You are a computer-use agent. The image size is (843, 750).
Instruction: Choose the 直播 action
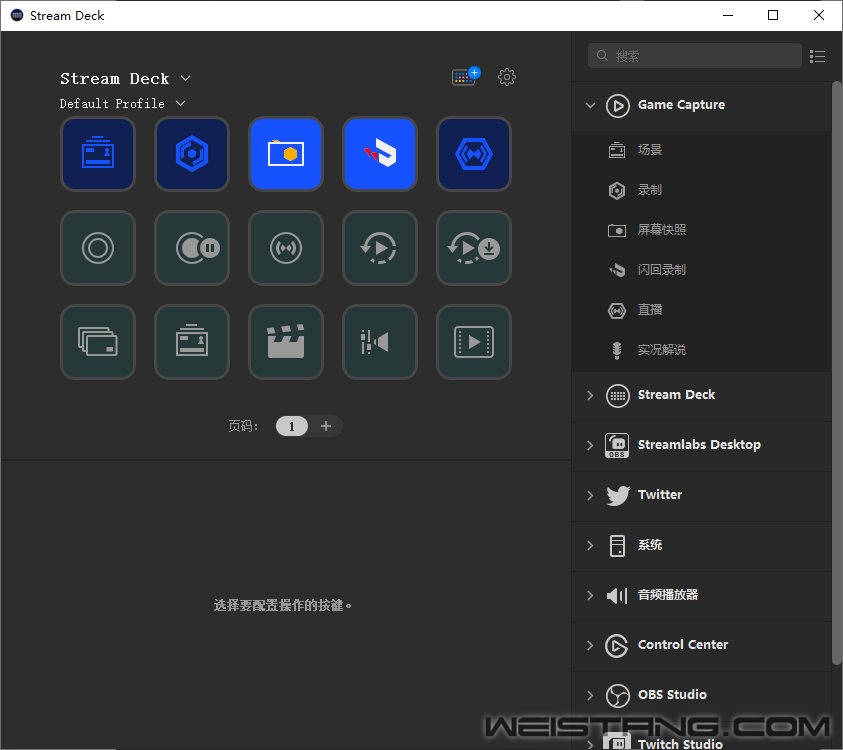click(x=702, y=310)
